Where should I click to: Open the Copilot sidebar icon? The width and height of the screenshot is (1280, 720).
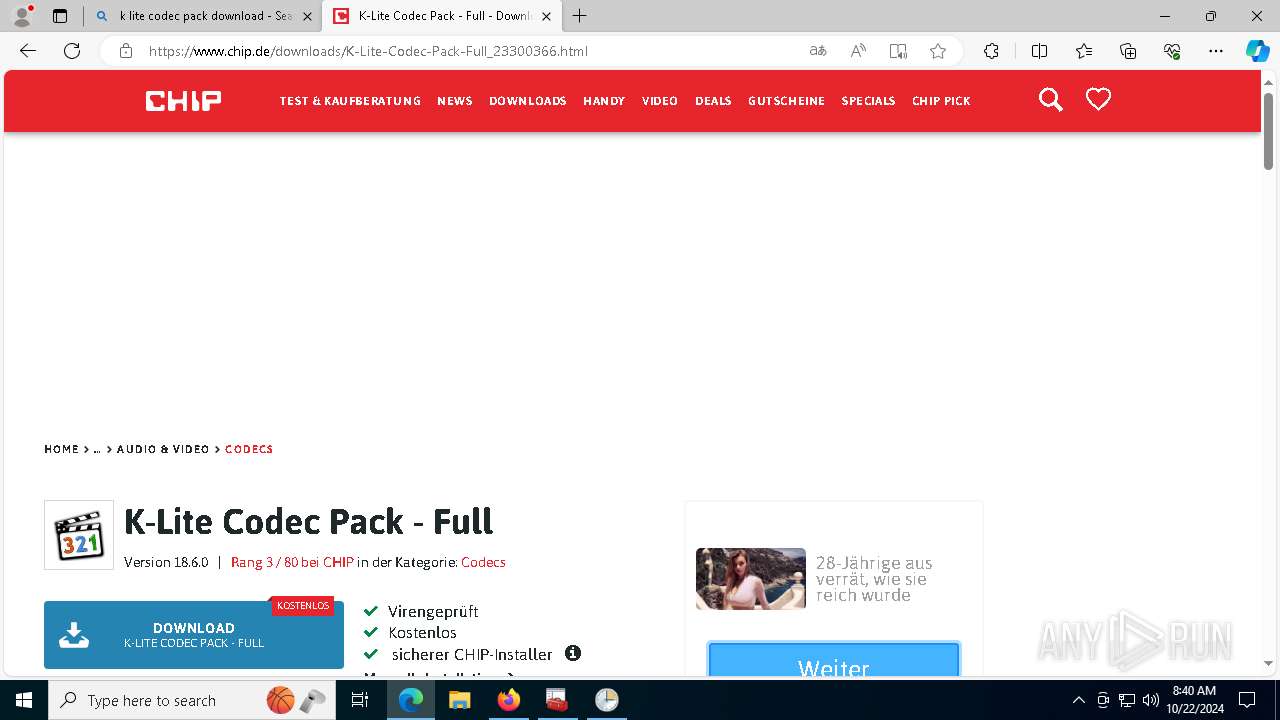[x=1257, y=51]
